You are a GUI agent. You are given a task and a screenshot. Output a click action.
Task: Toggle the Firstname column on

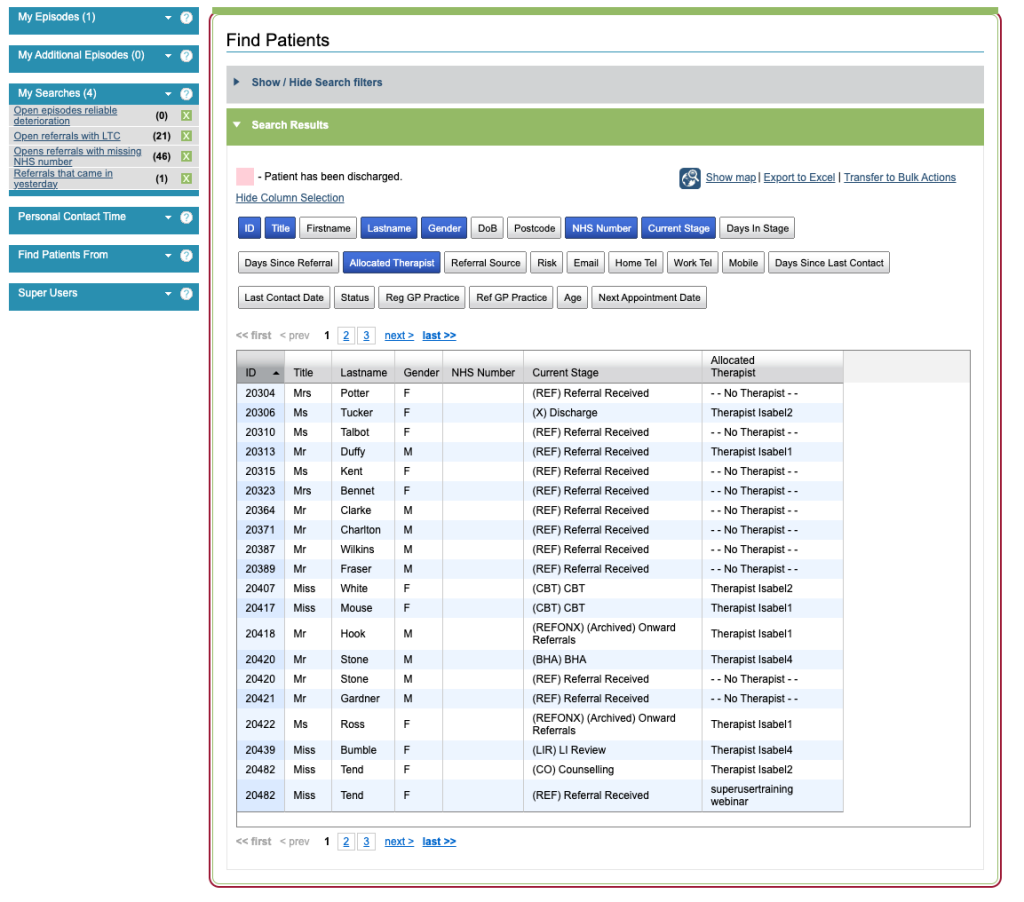click(x=328, y=229)
